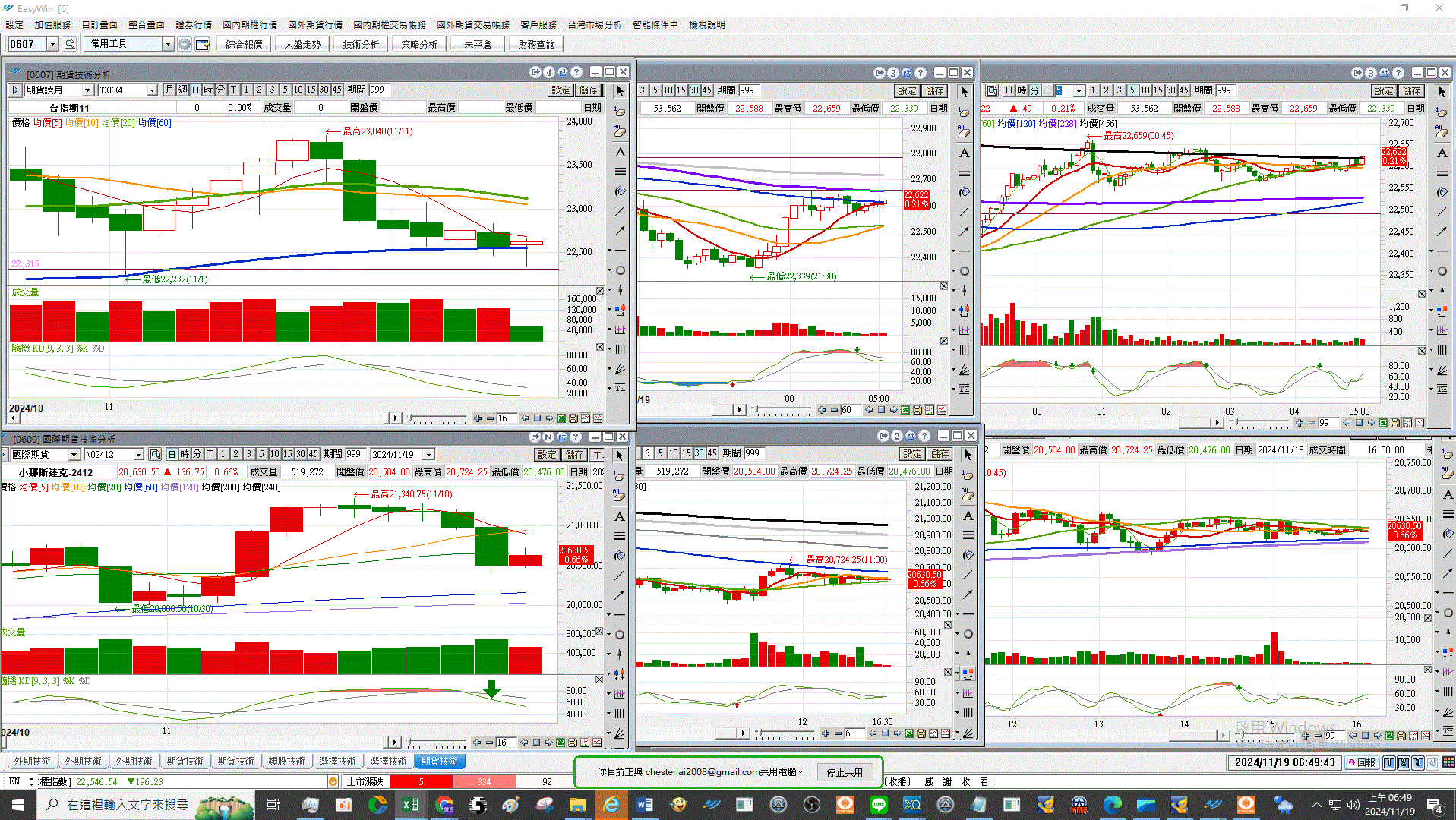
Task: Click the search icon beside NQ2412 symbol box
Action: click(x=155, y=454)
